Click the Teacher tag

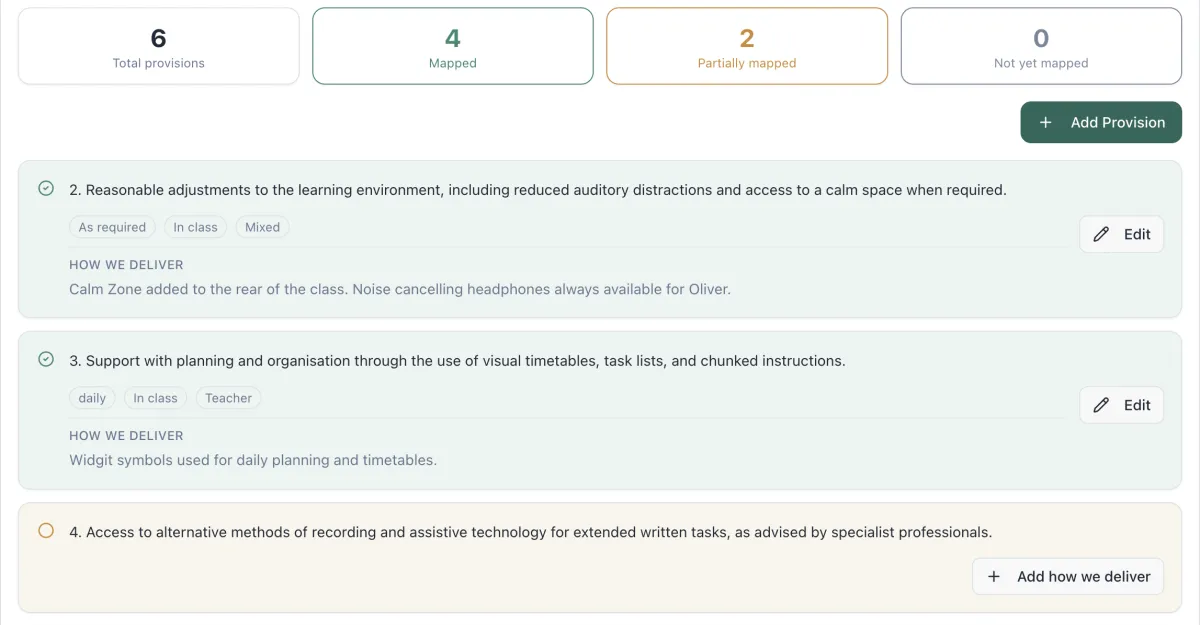228,398
